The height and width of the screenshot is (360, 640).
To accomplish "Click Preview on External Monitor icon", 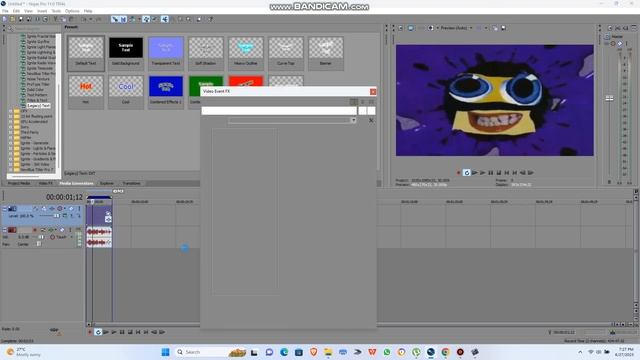I will pos(410,28).
